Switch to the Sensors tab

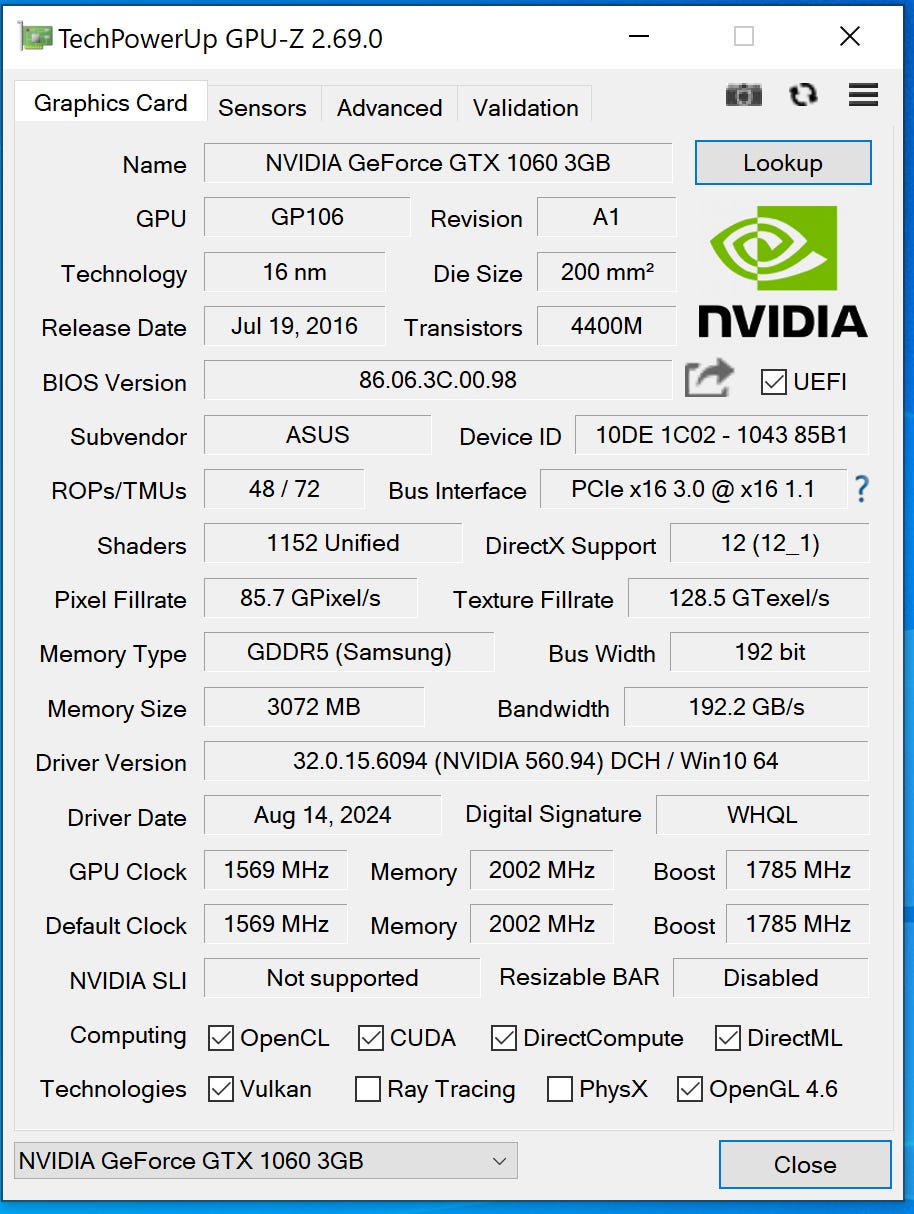(262, 107)
